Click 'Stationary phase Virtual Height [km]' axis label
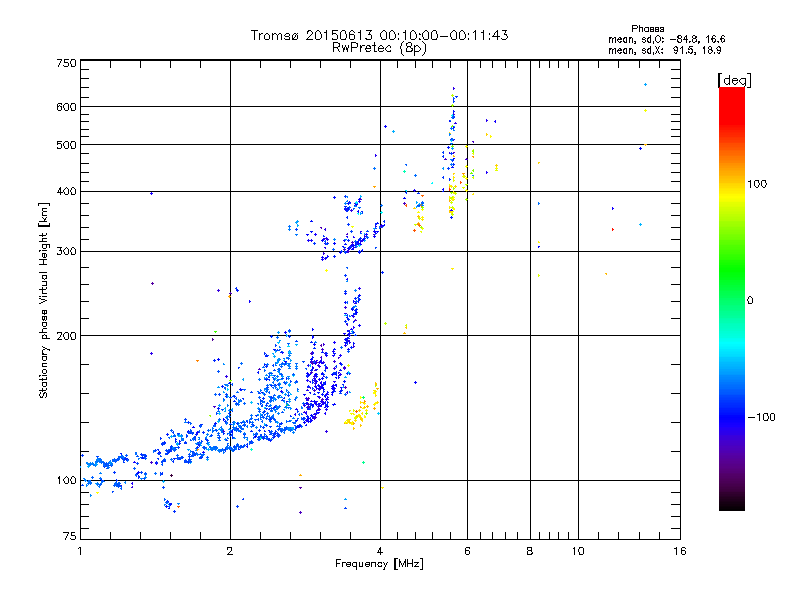This screenshot has height=600, width=800. pyautogui.click(x=44, y=300)
